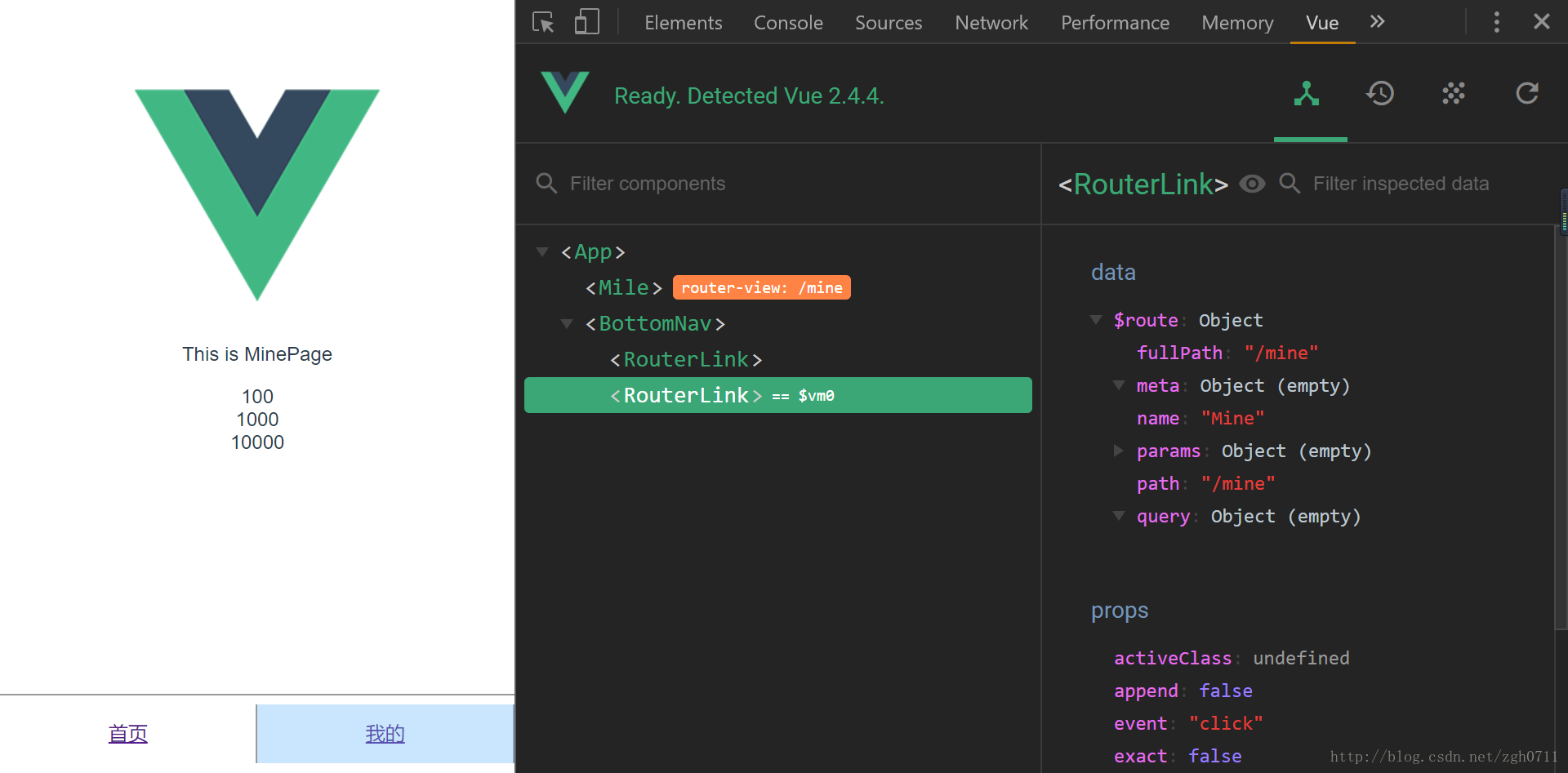Click the activeClass undefined prop

(x=1232, y=658)
